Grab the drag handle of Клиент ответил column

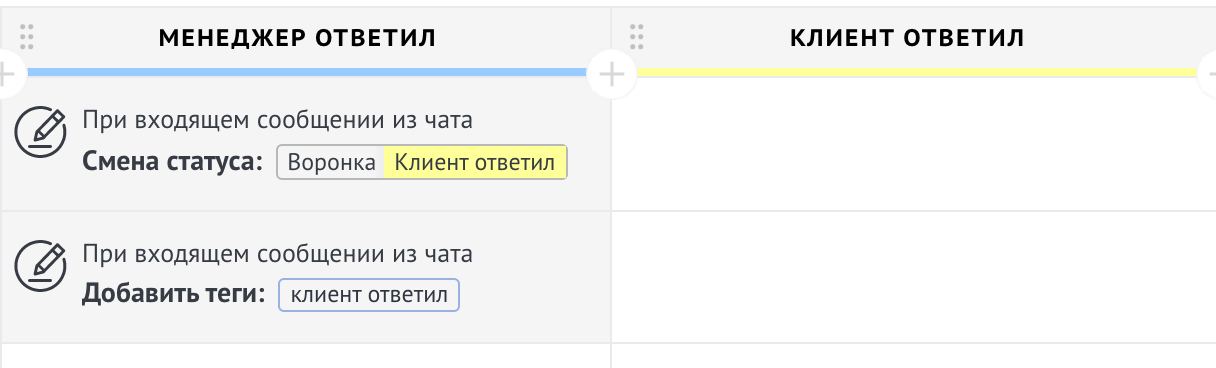tap(636, 38)
